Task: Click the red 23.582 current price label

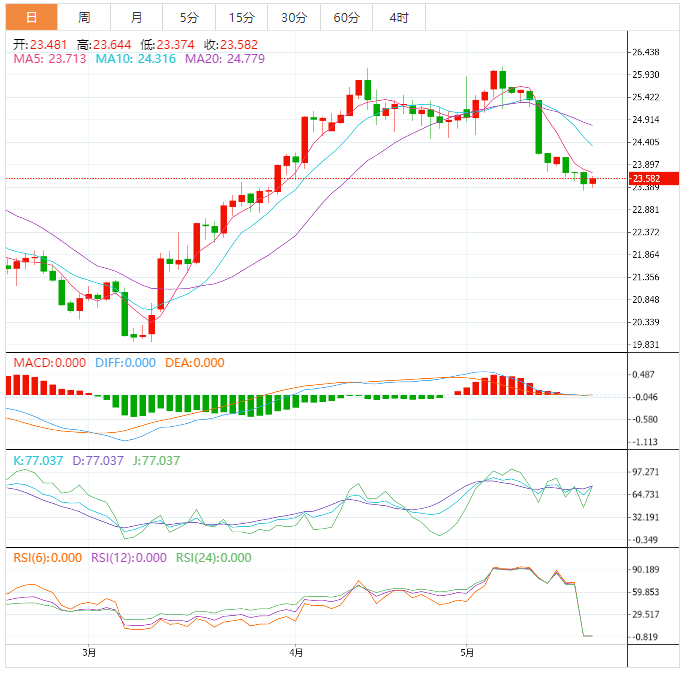Action: (x=654, y=179)
